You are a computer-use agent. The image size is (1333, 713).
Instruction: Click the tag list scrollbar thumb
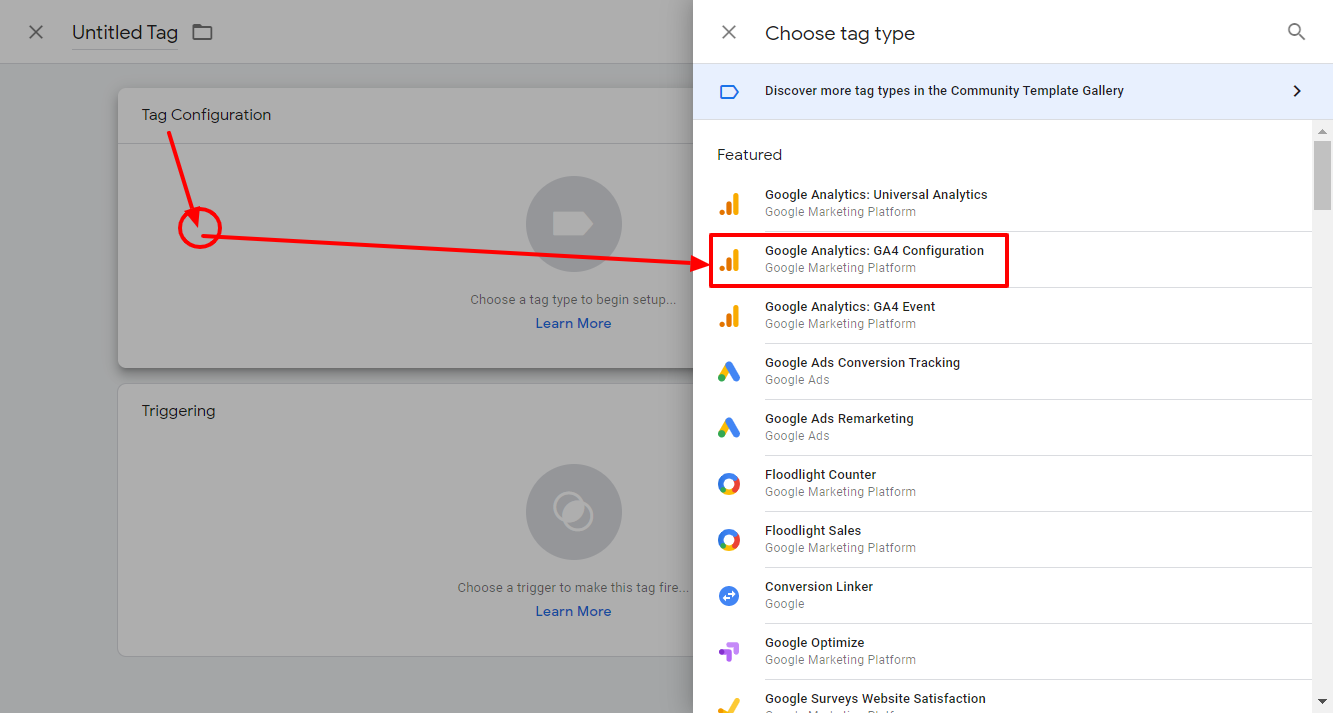1322,174
